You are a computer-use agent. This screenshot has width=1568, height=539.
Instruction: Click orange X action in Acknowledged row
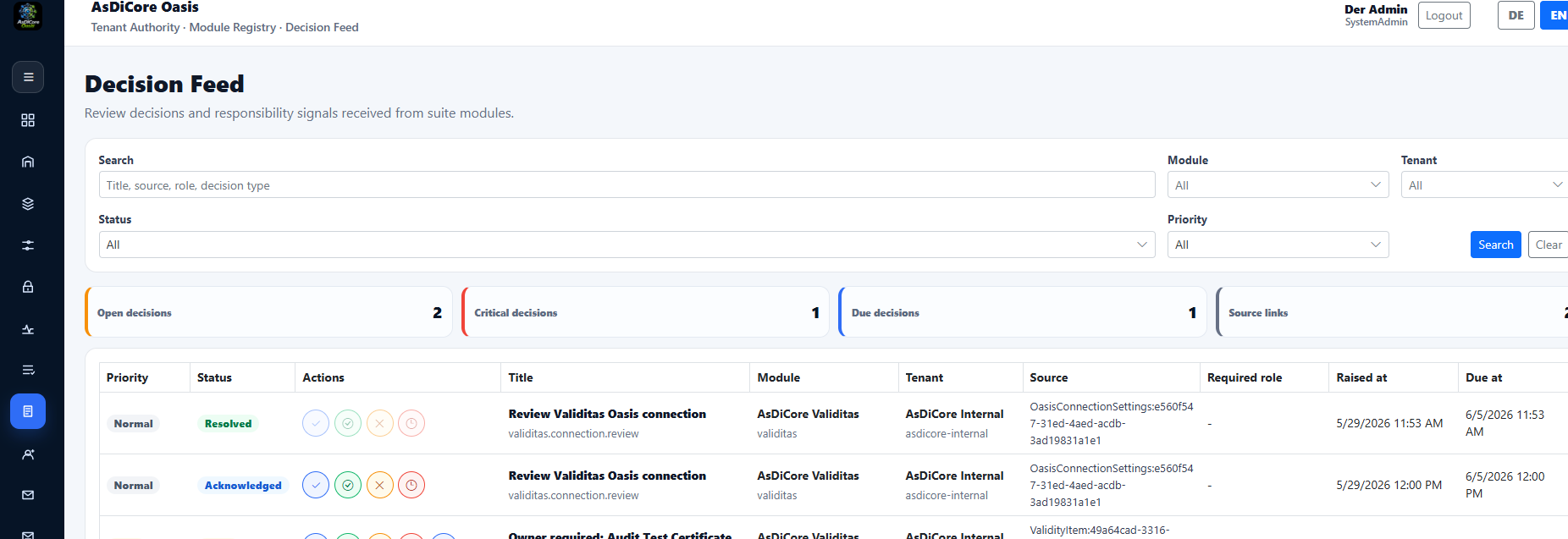click(380, 485)
